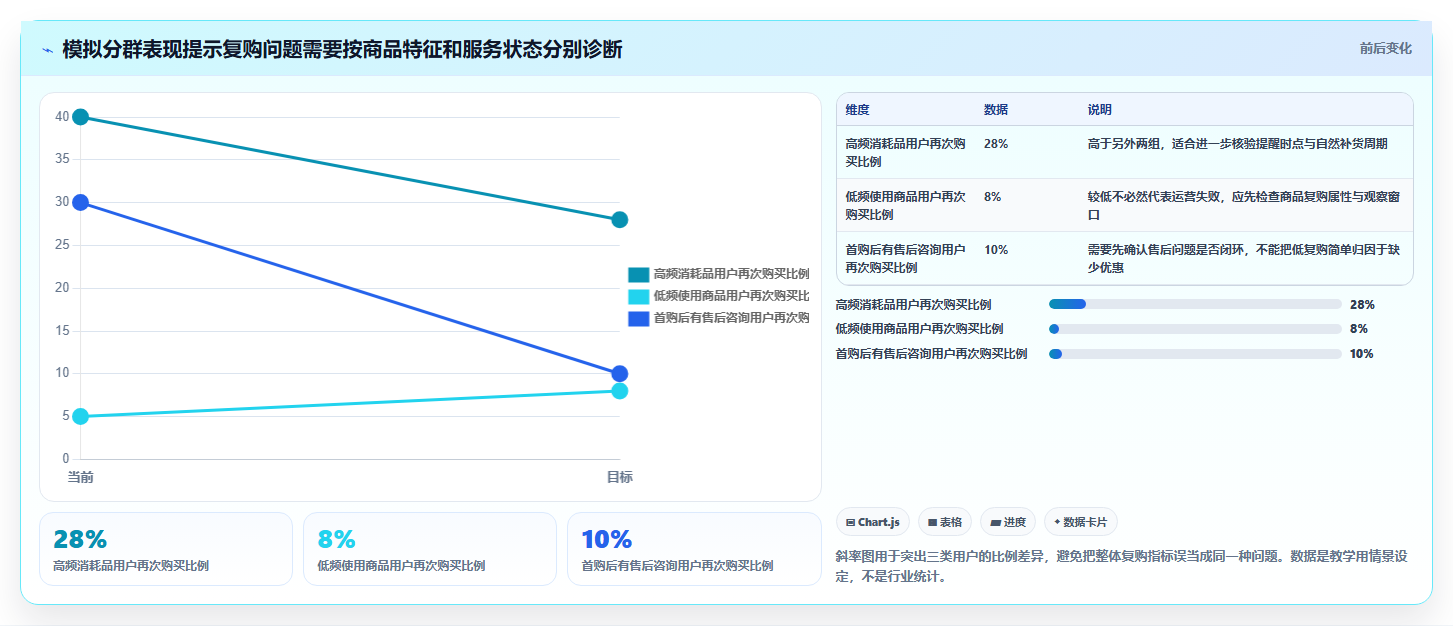Click the 前后变化 label in header
This screenshot has width=1453, height=626.
(1385, 48)
